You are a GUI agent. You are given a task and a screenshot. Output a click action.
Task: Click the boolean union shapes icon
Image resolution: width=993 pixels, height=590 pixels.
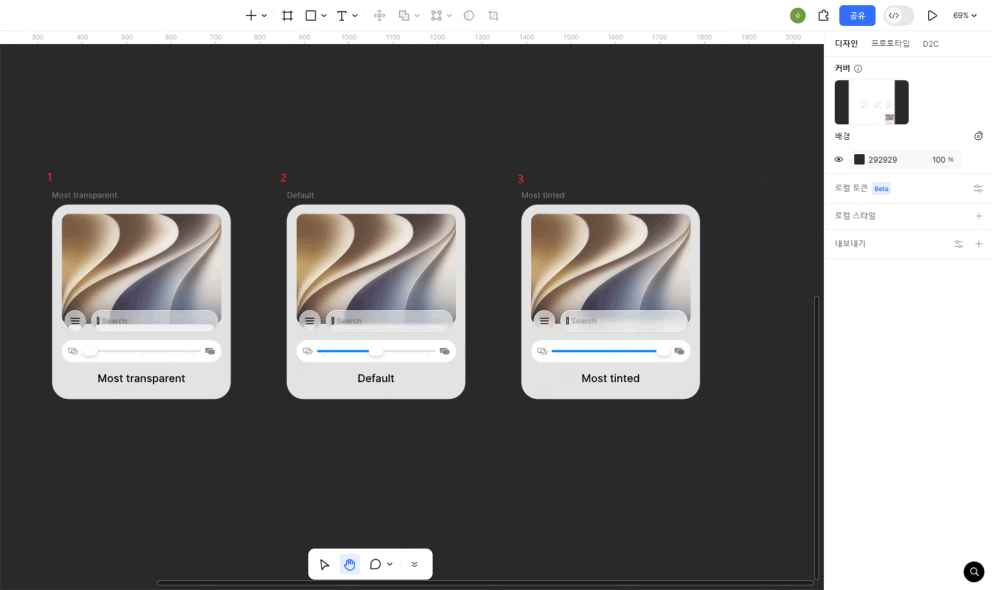click(403, 15)
